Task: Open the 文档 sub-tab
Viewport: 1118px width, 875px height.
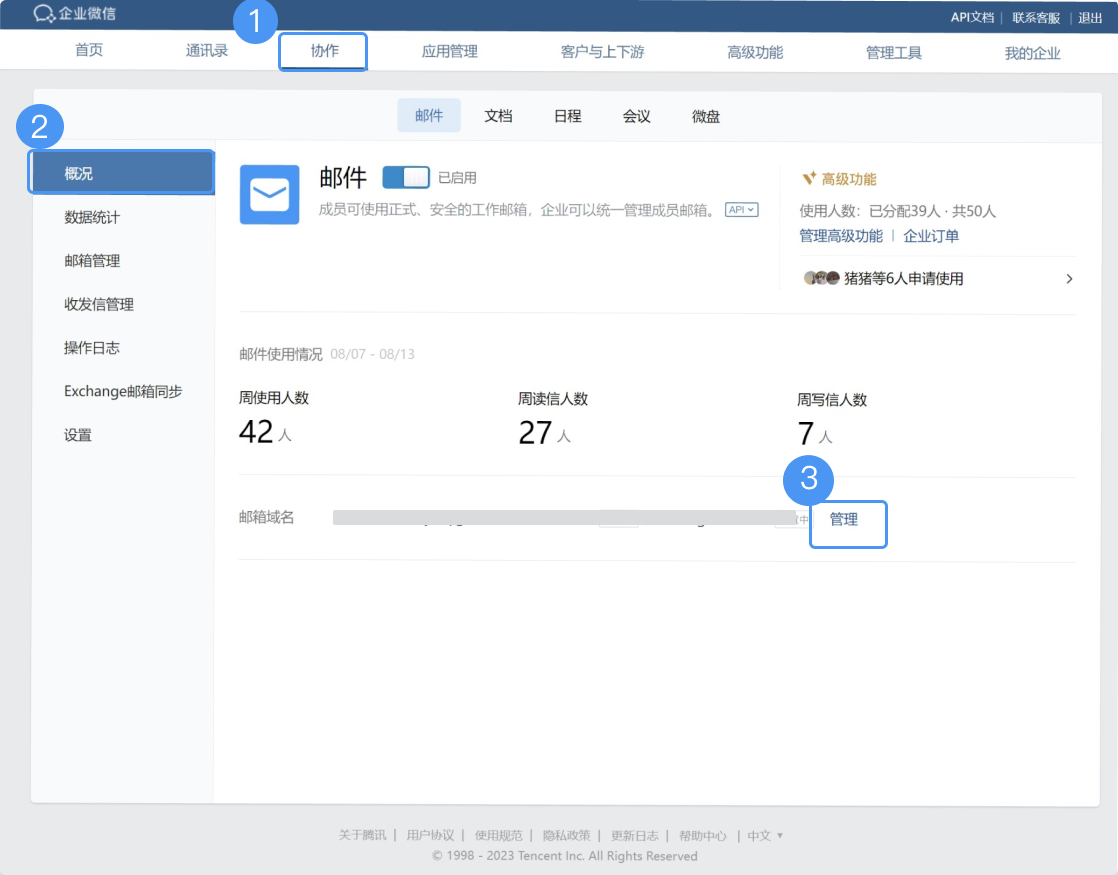Action: pos(498,116)
